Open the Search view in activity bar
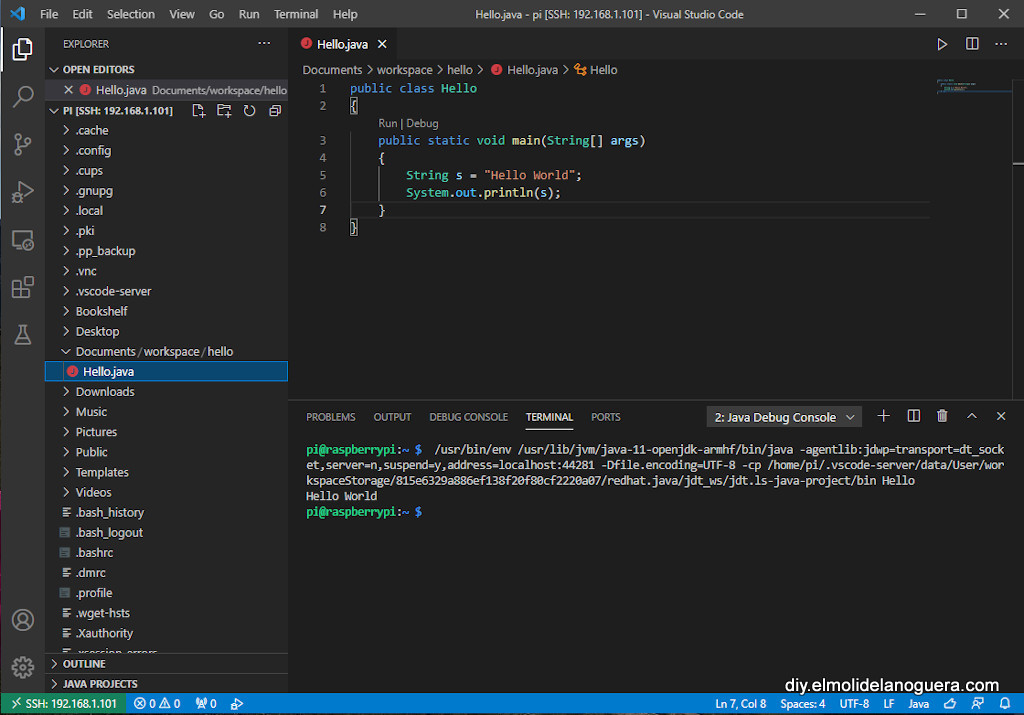This screenshot has width=1024, height=715. [x=22, y=97]
